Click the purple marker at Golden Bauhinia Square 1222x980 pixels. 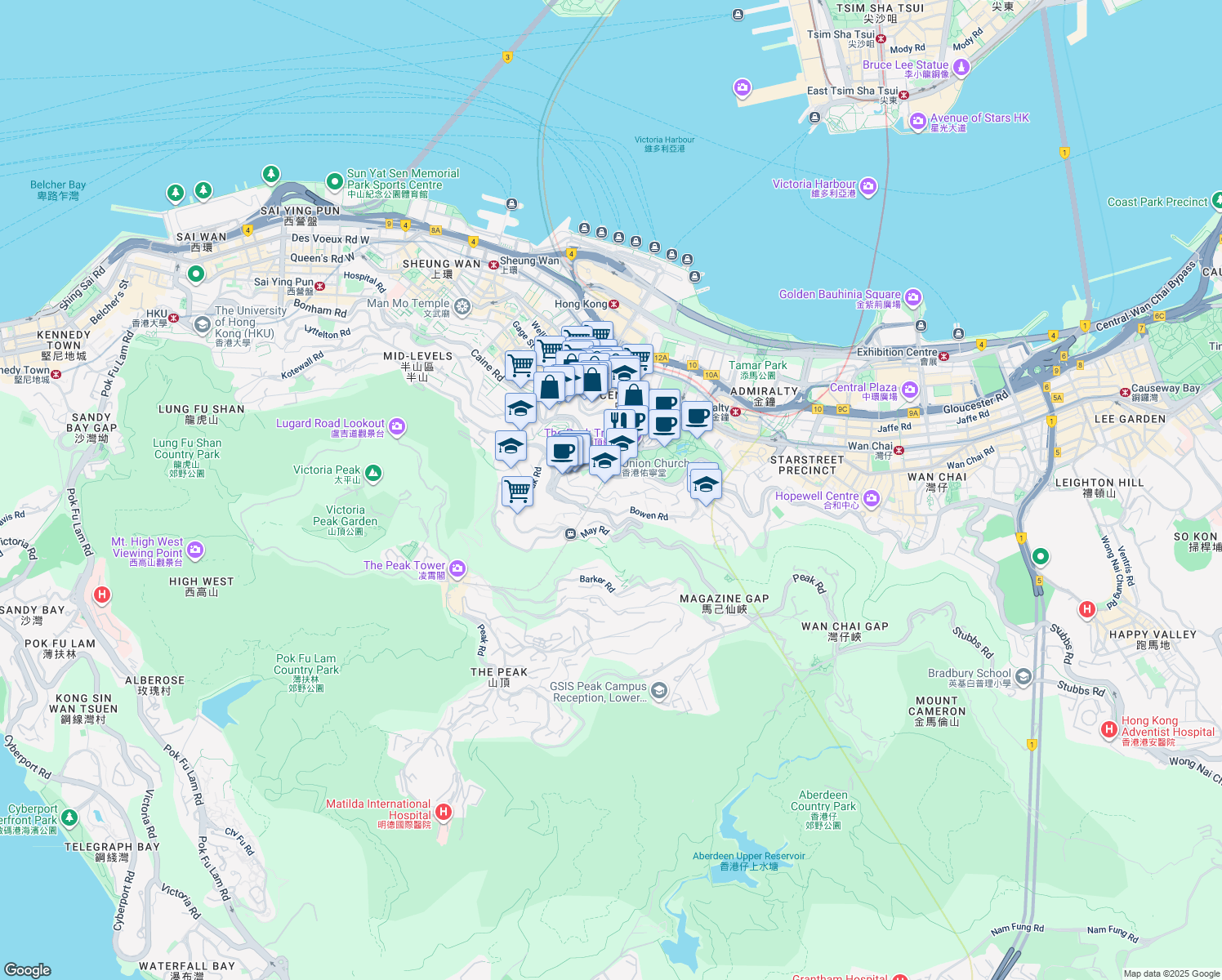[x=912, y=298]
